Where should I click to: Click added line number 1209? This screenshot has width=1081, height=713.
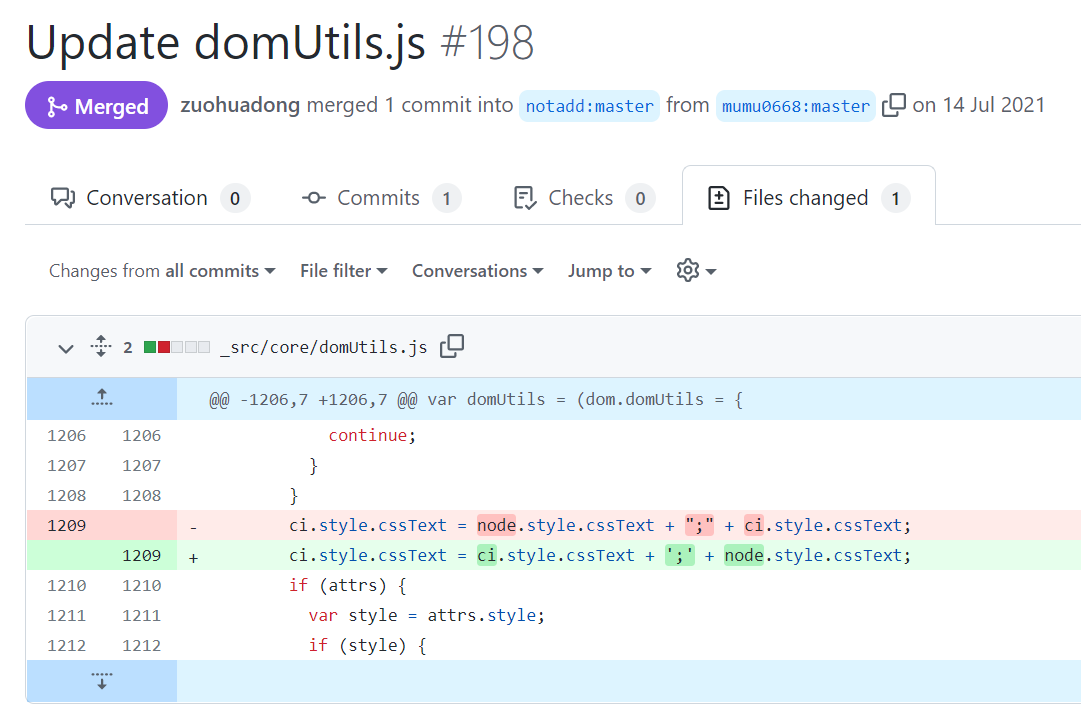point(141,556)
